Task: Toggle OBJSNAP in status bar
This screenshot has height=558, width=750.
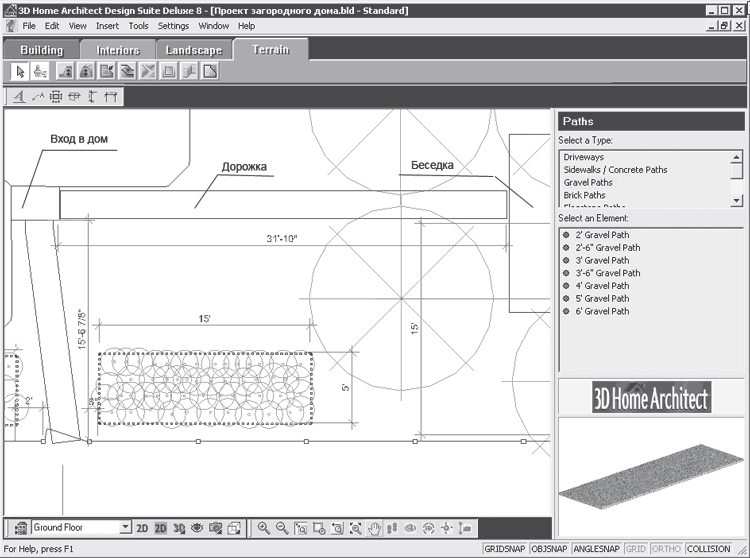Action: [550, 549]
